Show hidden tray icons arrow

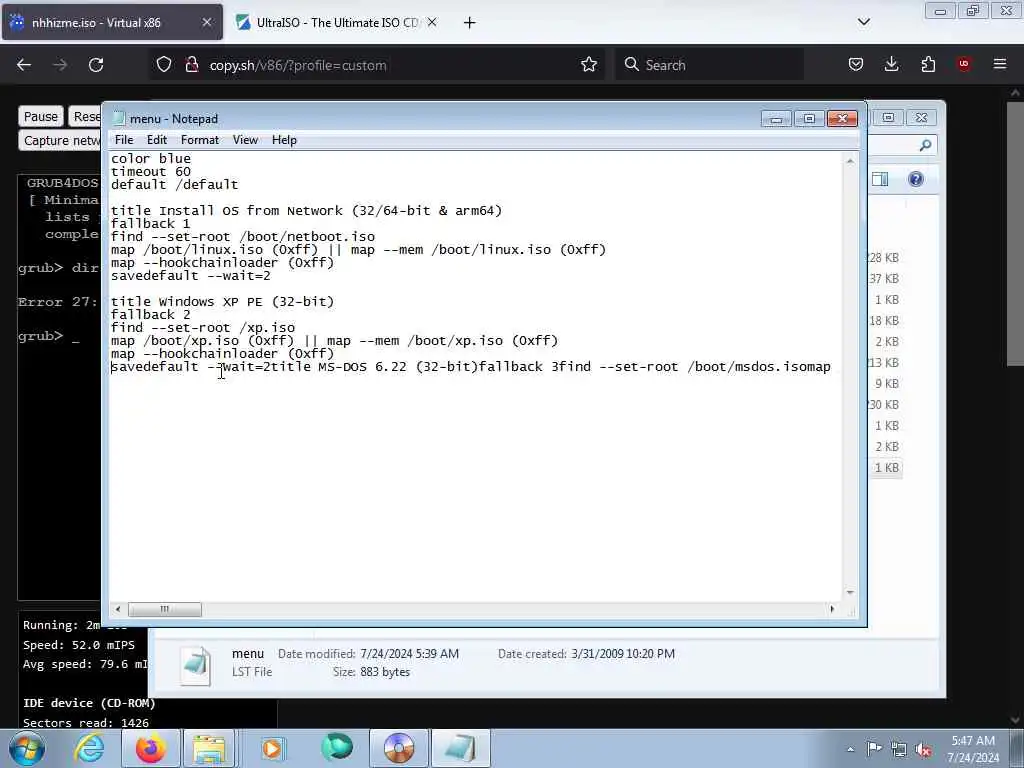tap(850, 749)
